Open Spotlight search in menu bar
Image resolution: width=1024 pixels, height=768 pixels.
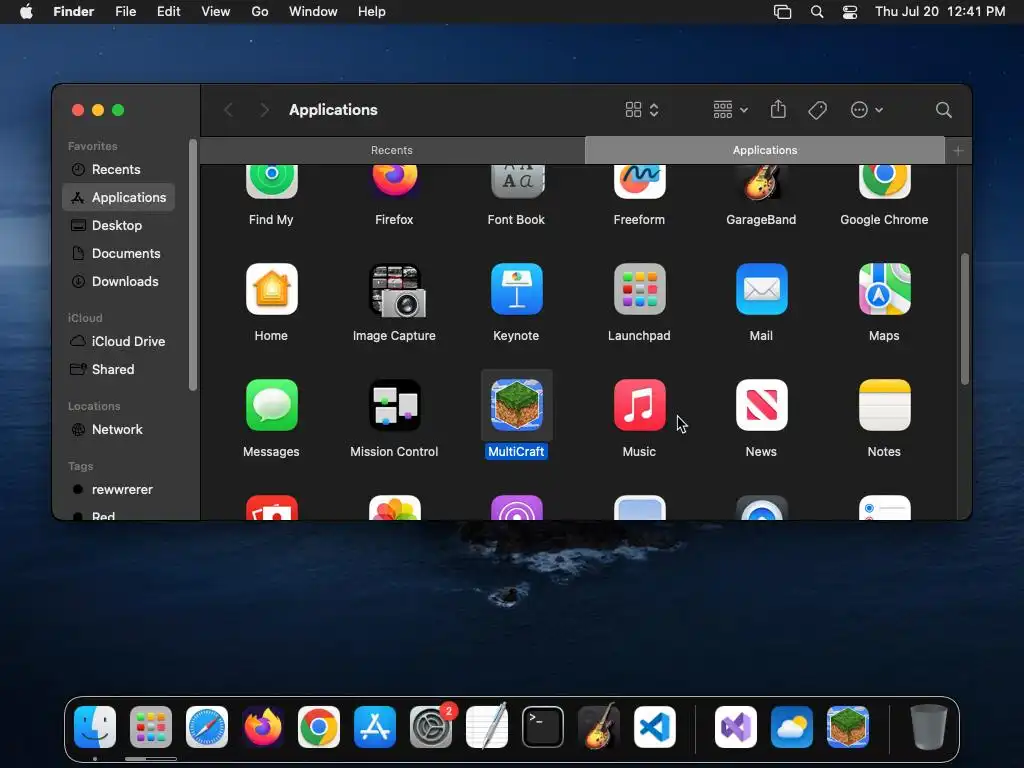click(x=816, y=12)
